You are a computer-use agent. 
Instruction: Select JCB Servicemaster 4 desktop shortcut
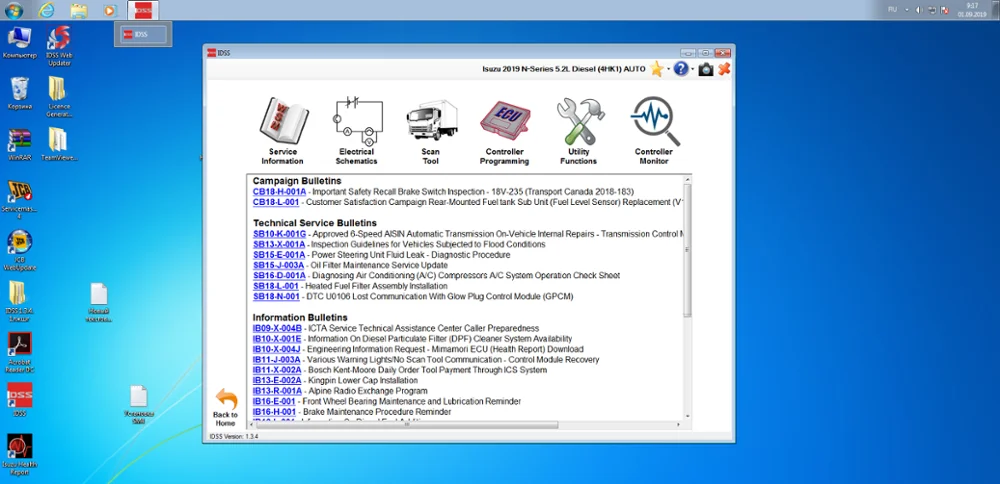click(x=20, y=200)
